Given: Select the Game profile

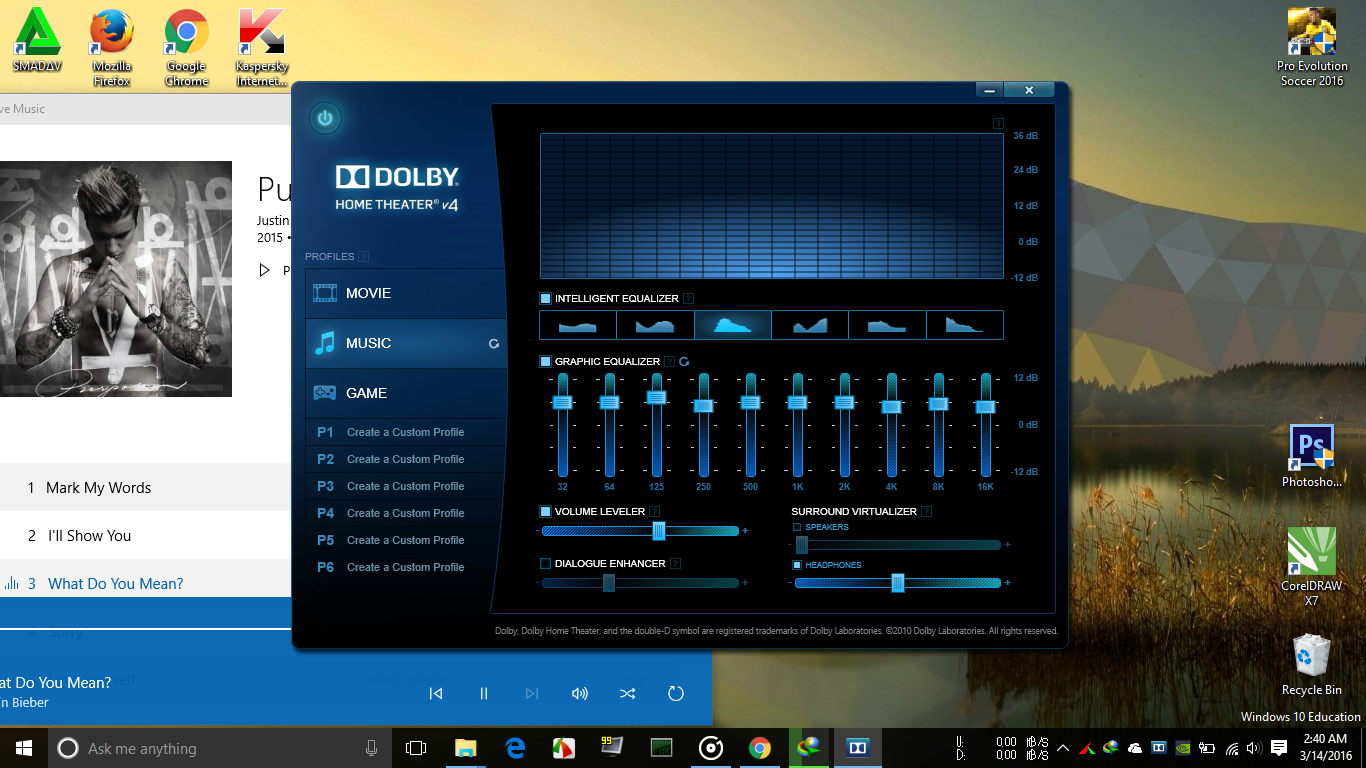Looking at the screenshot, I should coord(406,393).
